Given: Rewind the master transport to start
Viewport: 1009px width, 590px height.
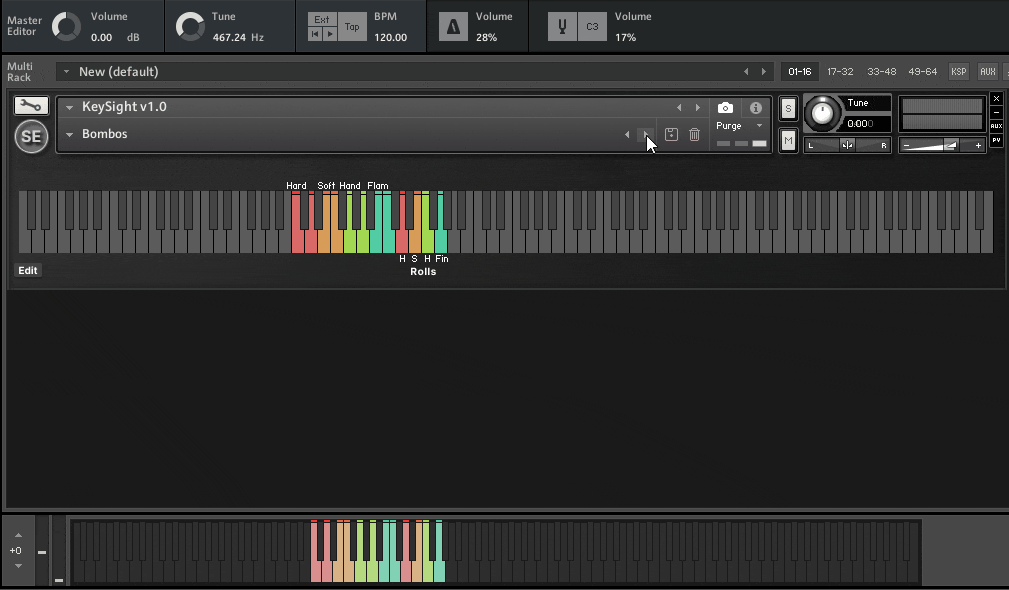Looking at the screenshot, I should pyautogui.click(x=315, y=34).
